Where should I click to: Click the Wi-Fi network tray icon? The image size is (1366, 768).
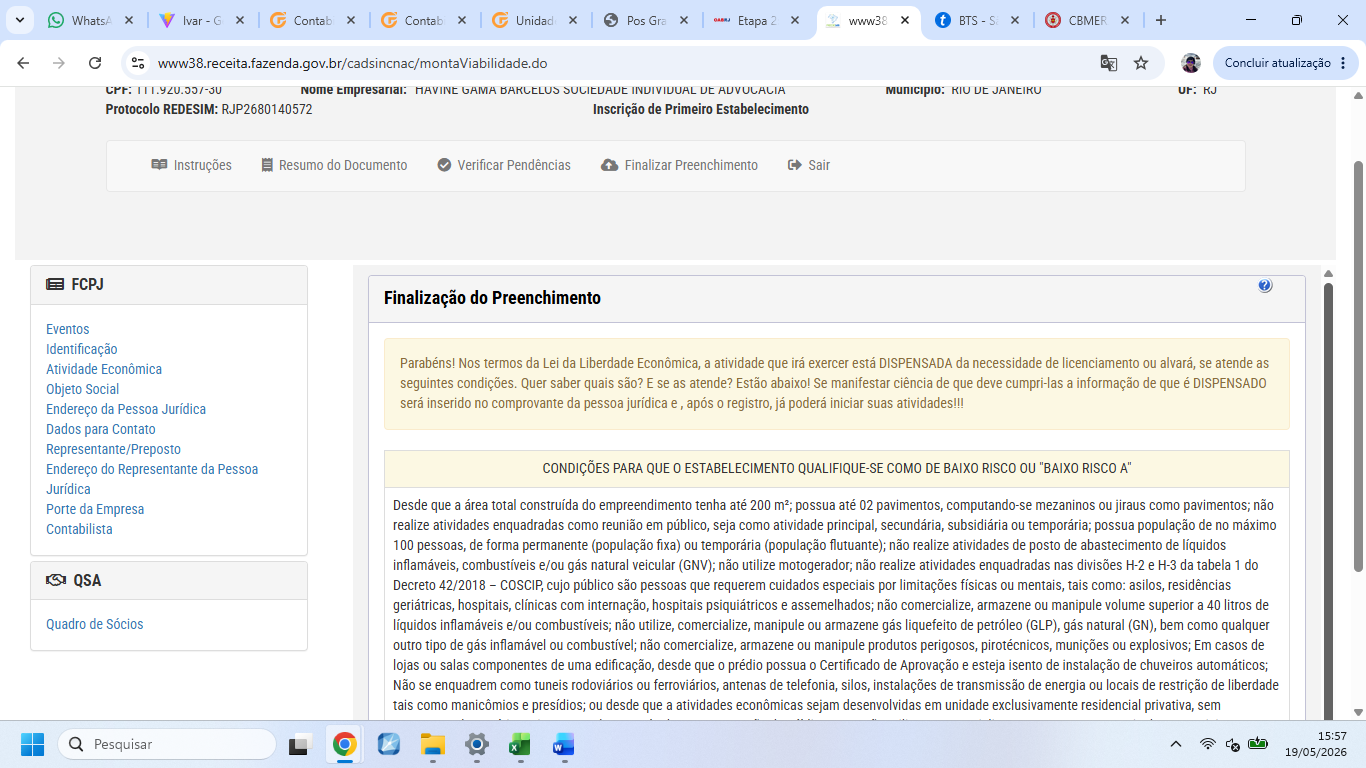pos(1208,744)
